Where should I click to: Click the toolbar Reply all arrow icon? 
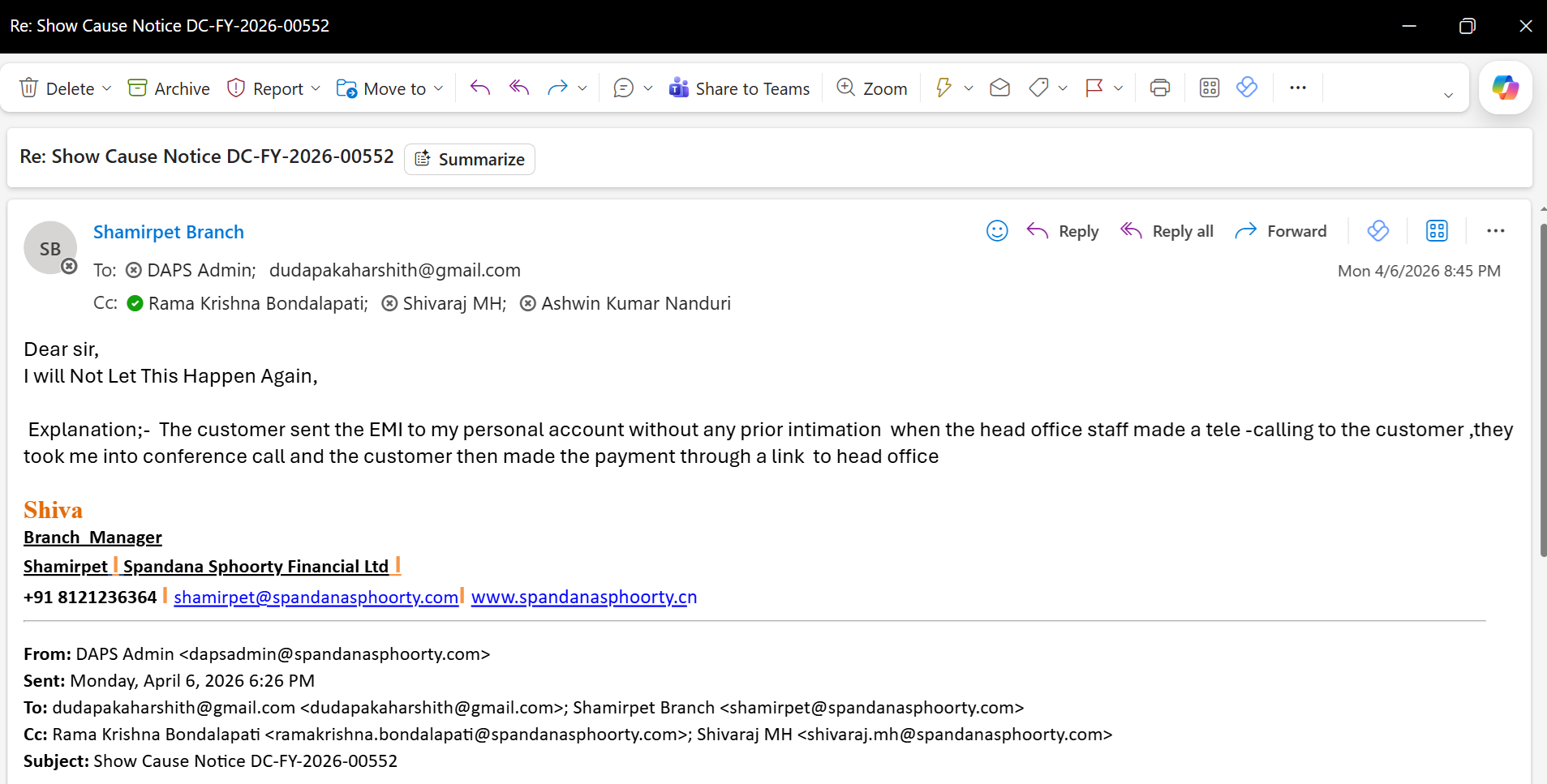tap(519, 88)
